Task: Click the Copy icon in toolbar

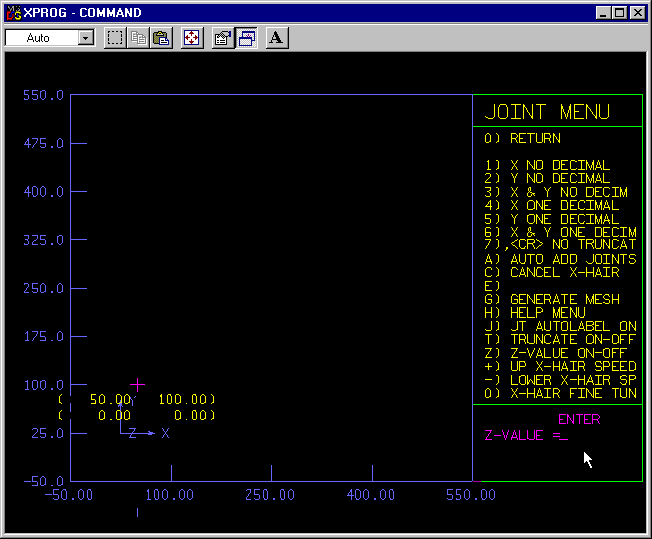Action: [138, 38]
